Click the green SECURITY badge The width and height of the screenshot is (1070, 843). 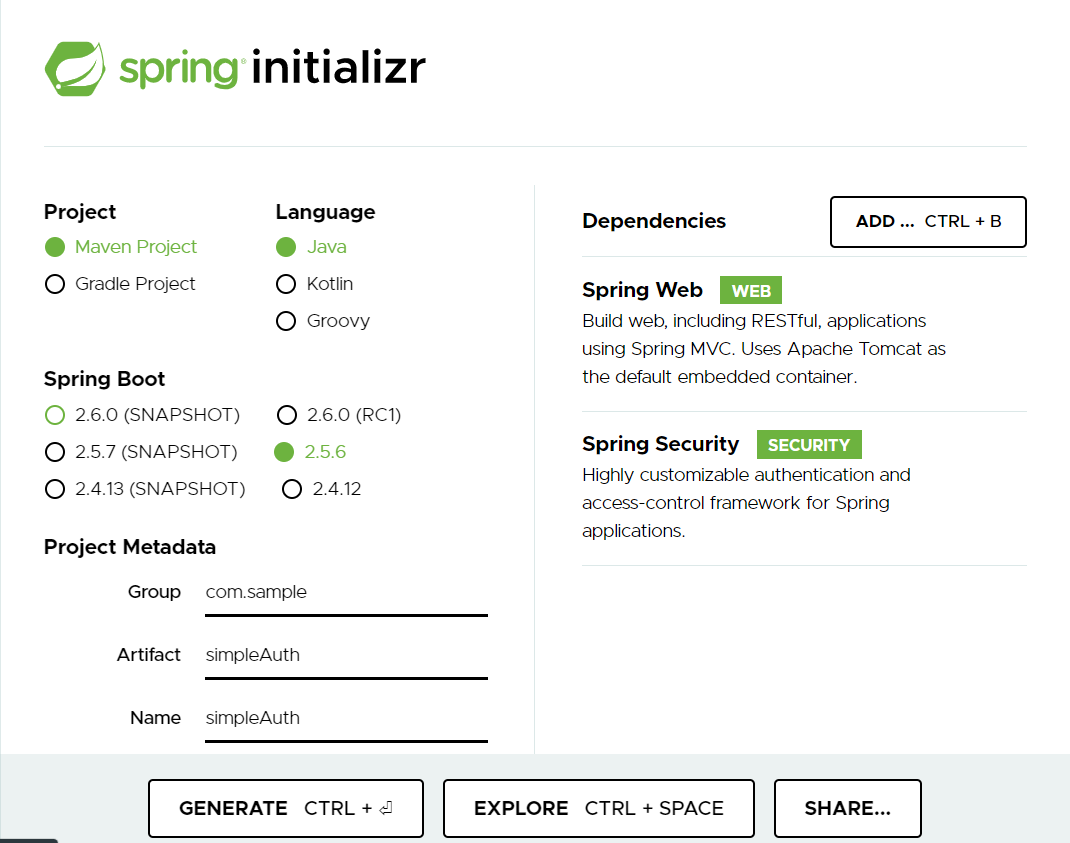coord(809,444)
